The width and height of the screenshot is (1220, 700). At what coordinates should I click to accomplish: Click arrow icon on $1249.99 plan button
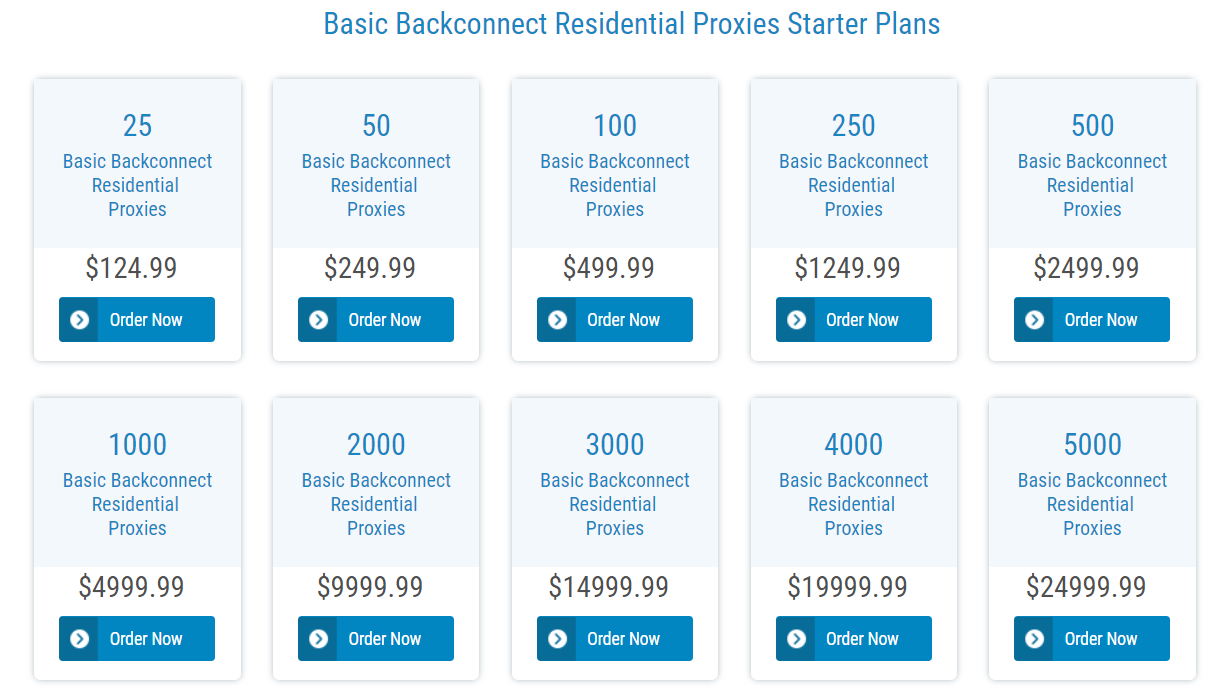tap(797, 320)
